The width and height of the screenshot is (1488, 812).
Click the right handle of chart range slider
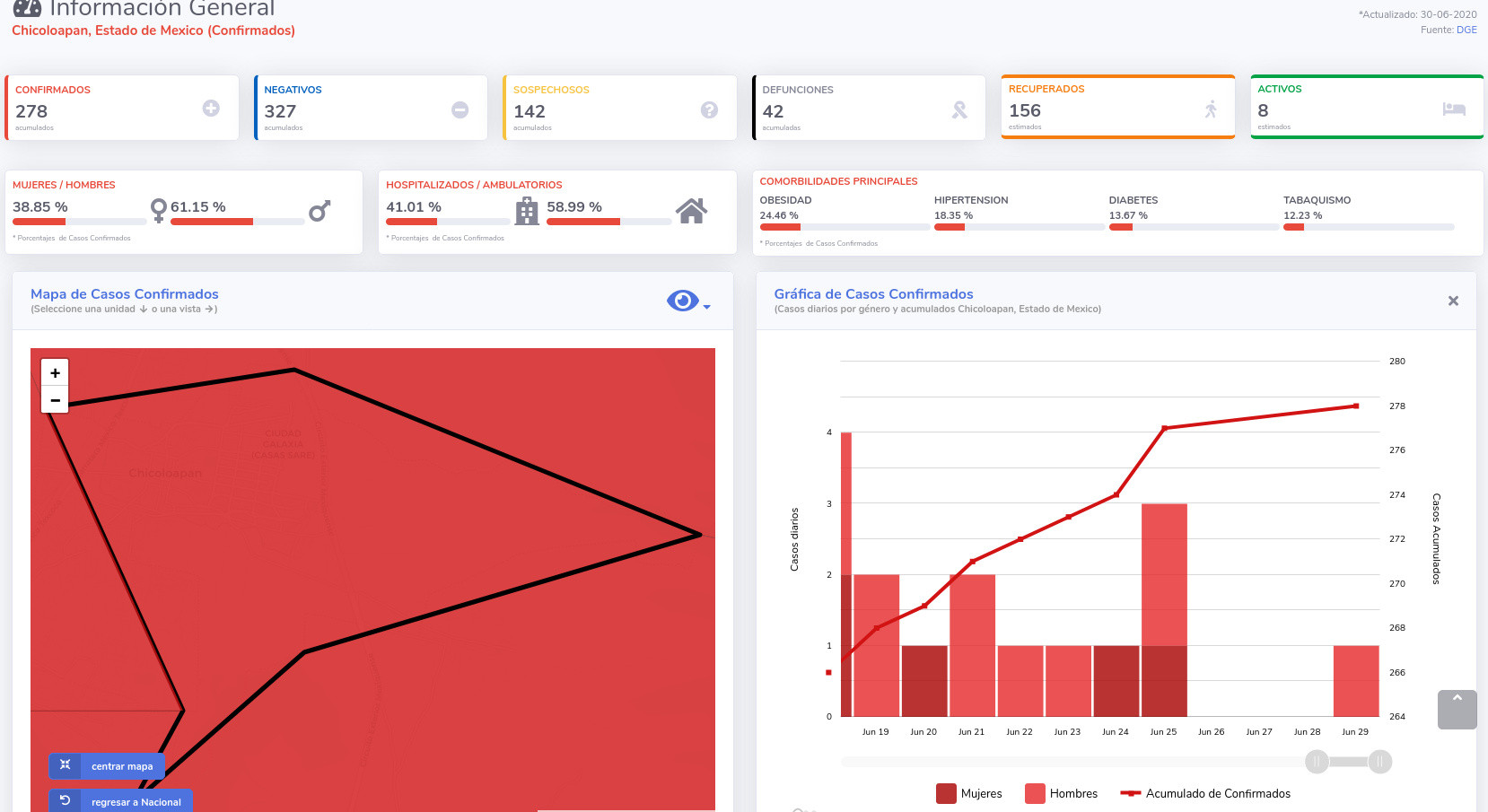click(1380, 762)
